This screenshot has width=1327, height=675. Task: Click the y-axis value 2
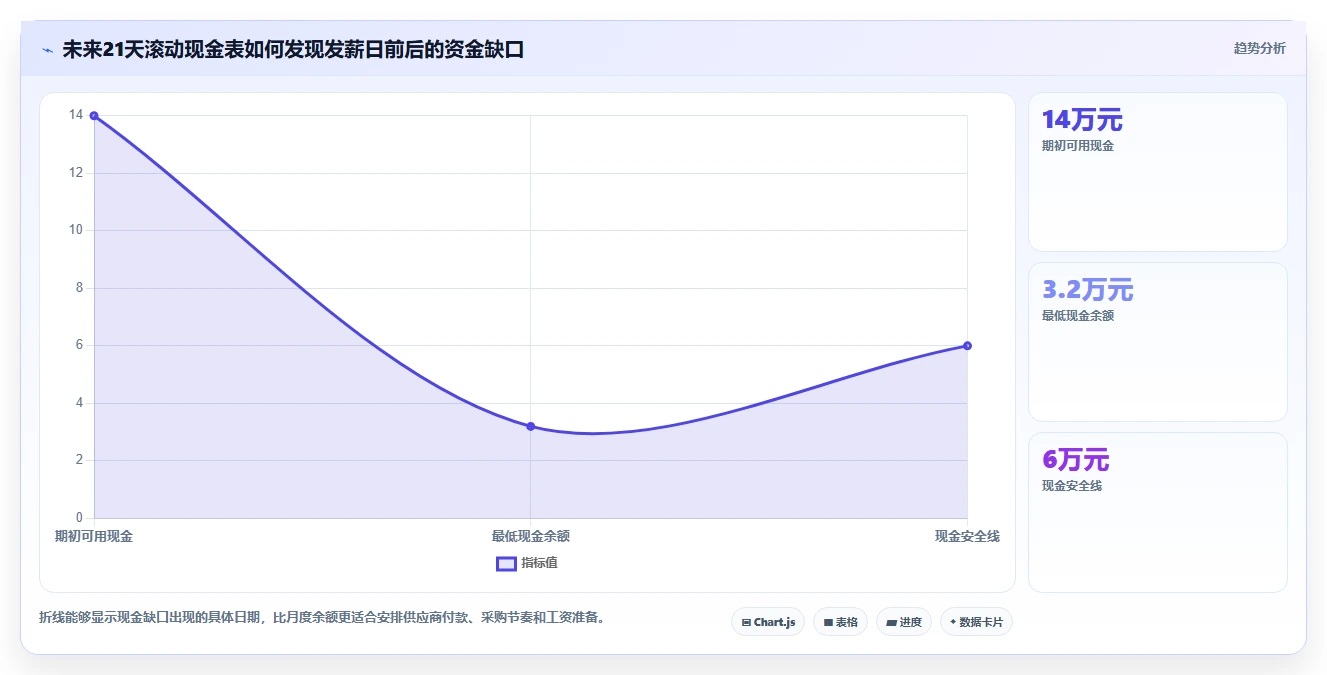point(80,460)
